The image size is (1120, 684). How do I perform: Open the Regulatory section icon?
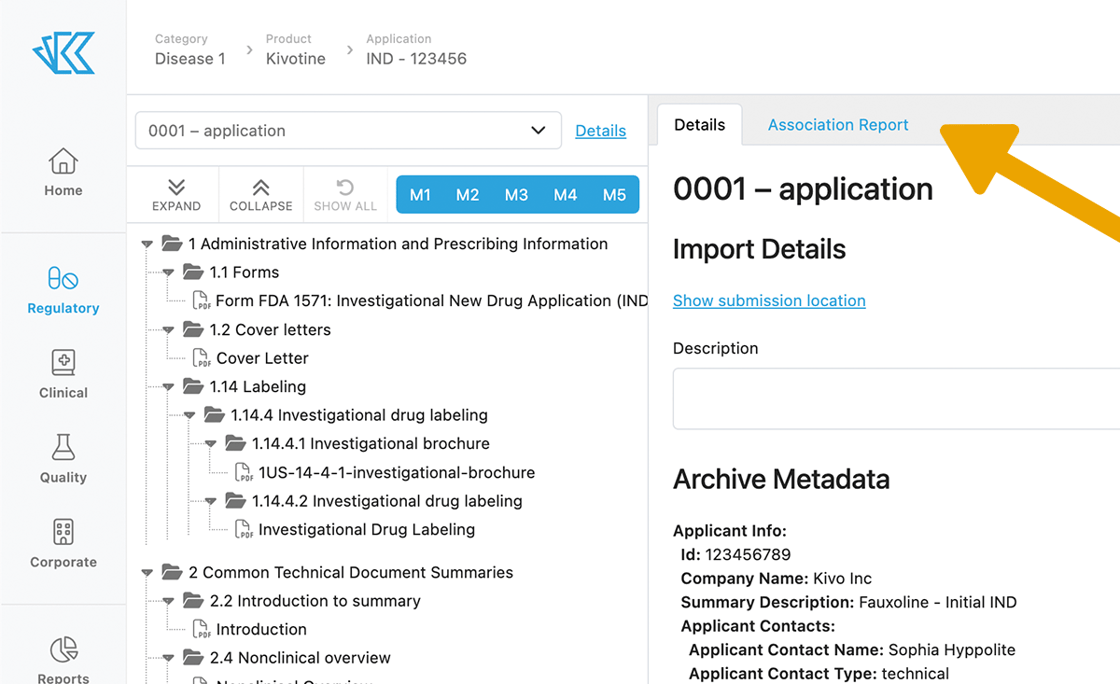(63, 279)
